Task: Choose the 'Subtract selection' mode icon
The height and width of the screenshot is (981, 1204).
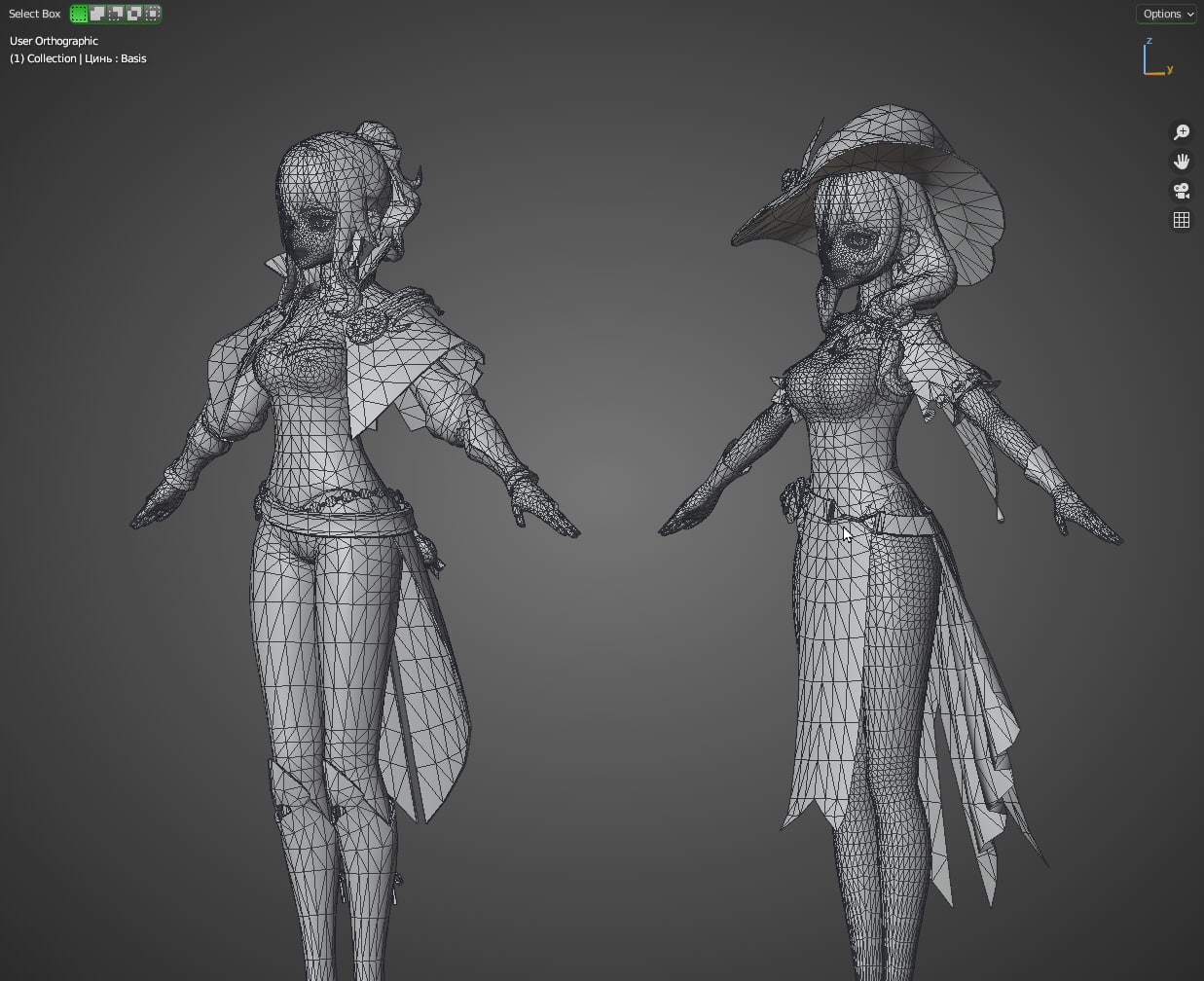Action: 116,14
